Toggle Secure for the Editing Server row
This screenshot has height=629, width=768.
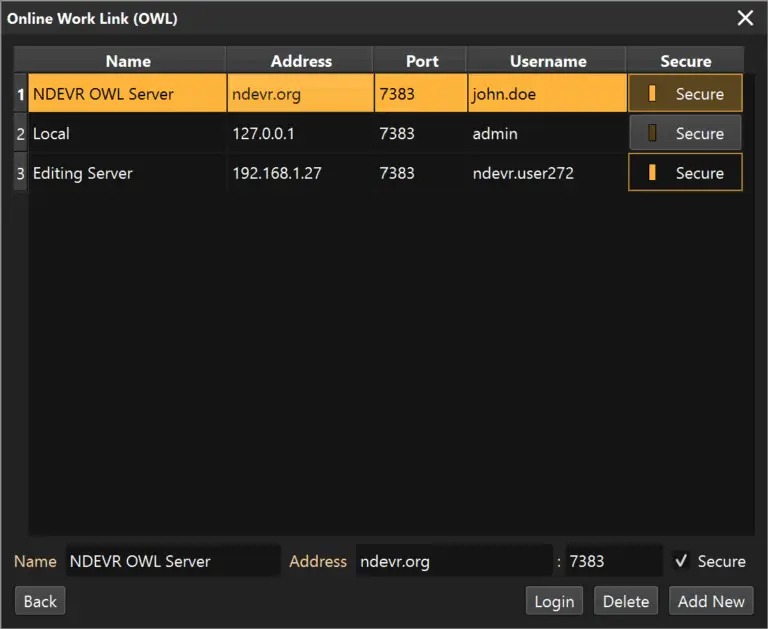point(685,173)
